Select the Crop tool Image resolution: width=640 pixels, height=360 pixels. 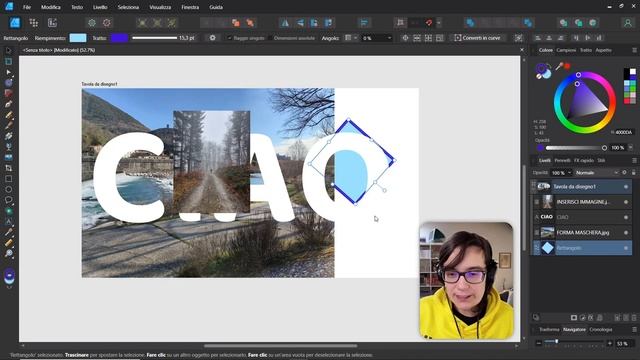point(8,168)
